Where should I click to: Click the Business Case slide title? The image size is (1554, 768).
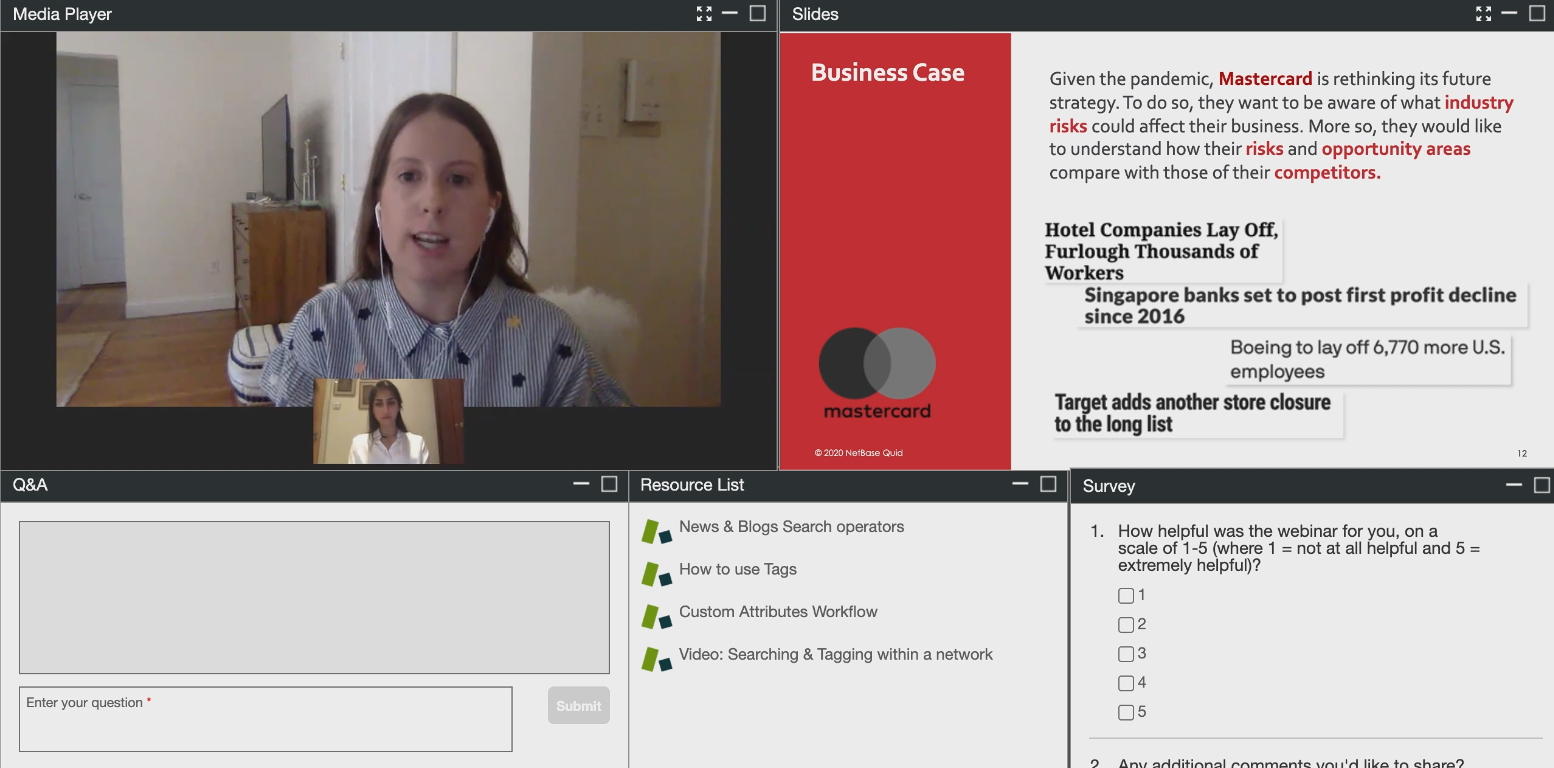click(888, 73)
